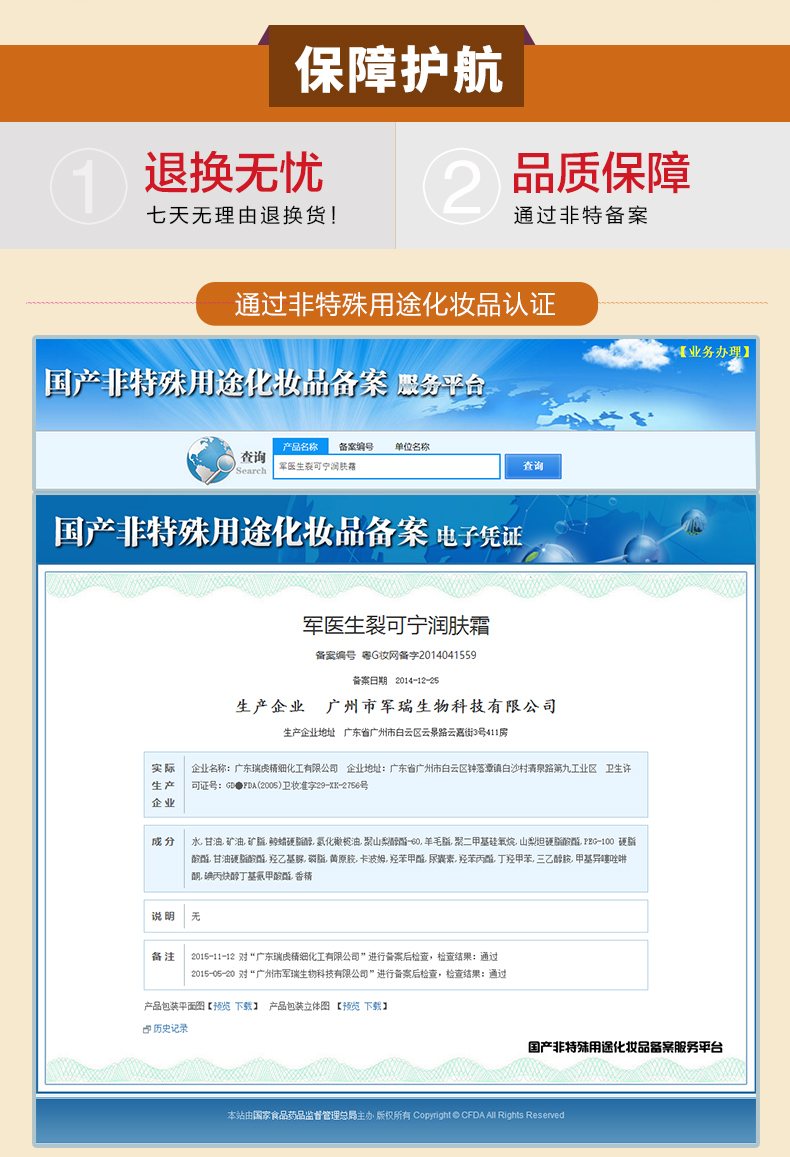Switch to the 备案编号 search tab
The width and height of the screenshot is (790, 1157).
[x=356, y=446]
